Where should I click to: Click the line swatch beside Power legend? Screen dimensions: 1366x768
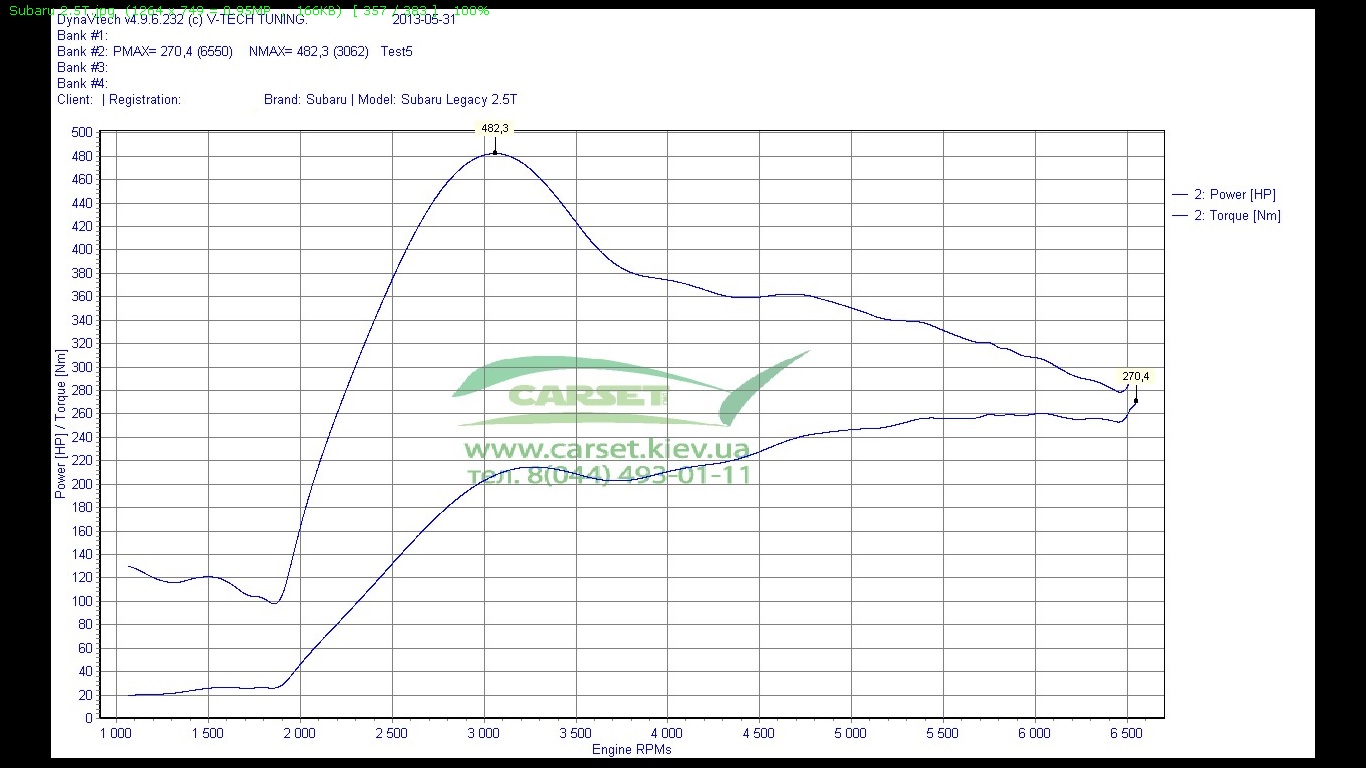pos(1180,195)
